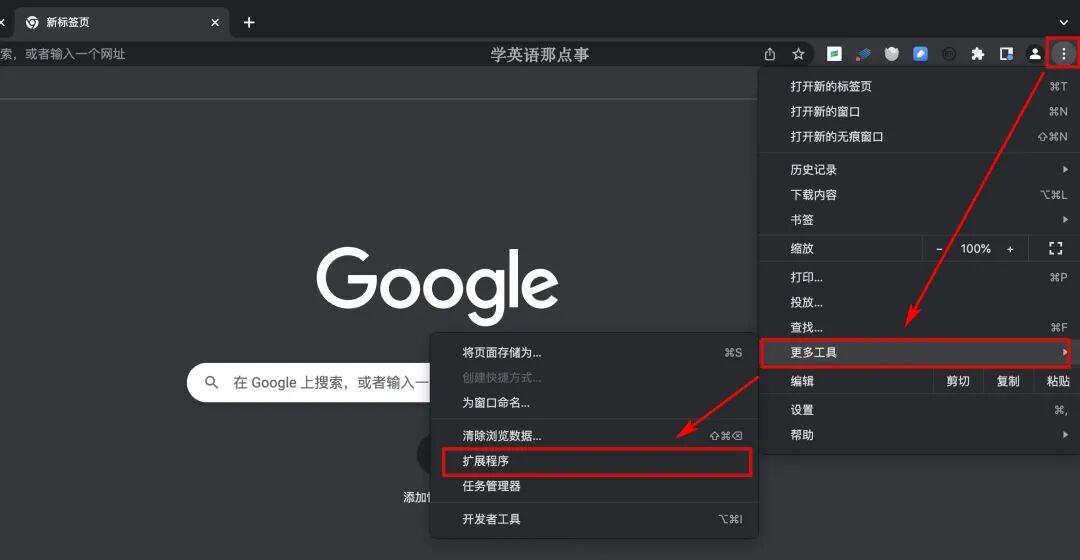
Task: Bookmark this page with the star icon
Action: point(798,54)
